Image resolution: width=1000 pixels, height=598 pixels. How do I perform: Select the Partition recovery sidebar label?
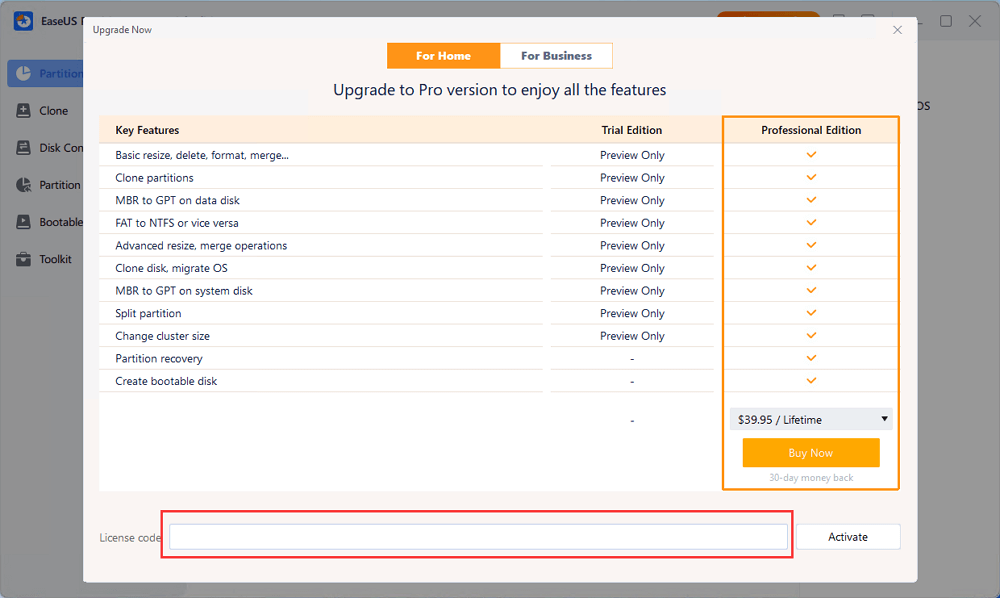[60, 185]
